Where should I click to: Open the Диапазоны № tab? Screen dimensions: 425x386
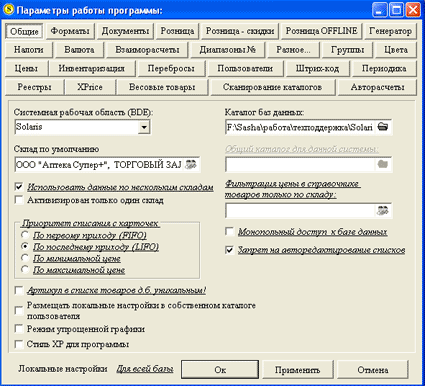pos(228,50)
